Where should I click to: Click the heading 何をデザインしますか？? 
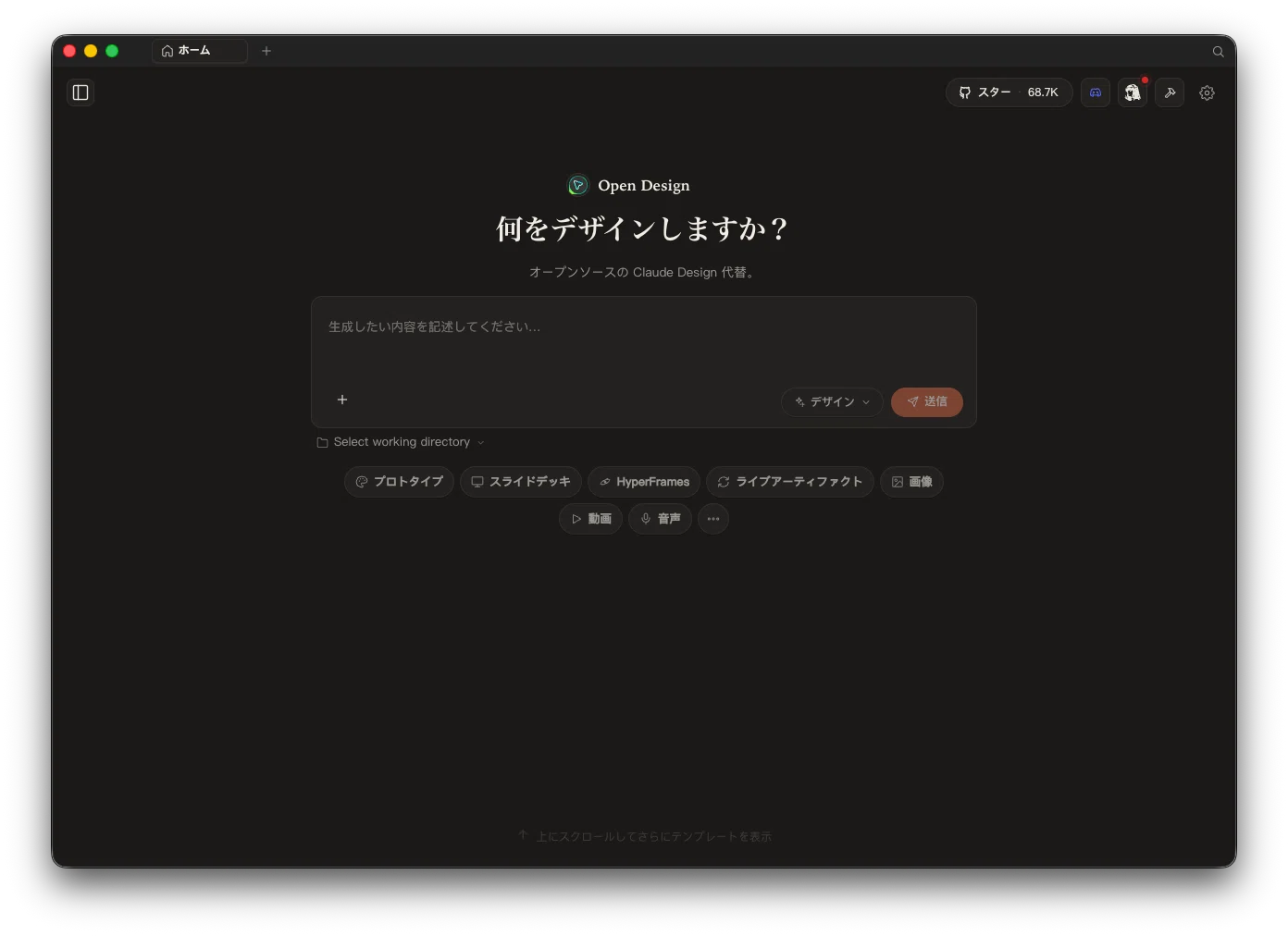[643, 228]
